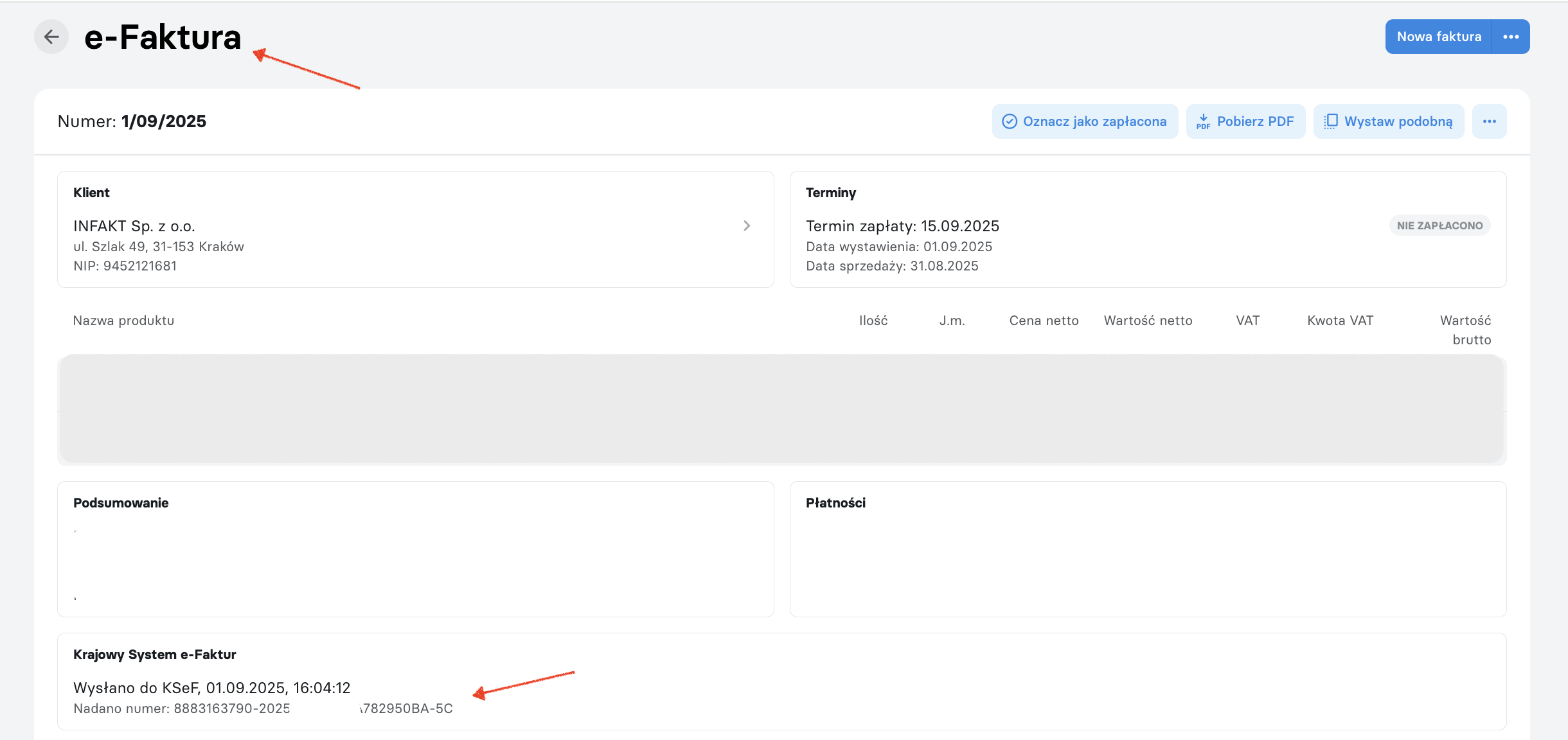Screen dimensions: 1568x740
Task: Mark invoice as paid via Oznacz jako zapłacona
Action: [x=1085, y=121]
